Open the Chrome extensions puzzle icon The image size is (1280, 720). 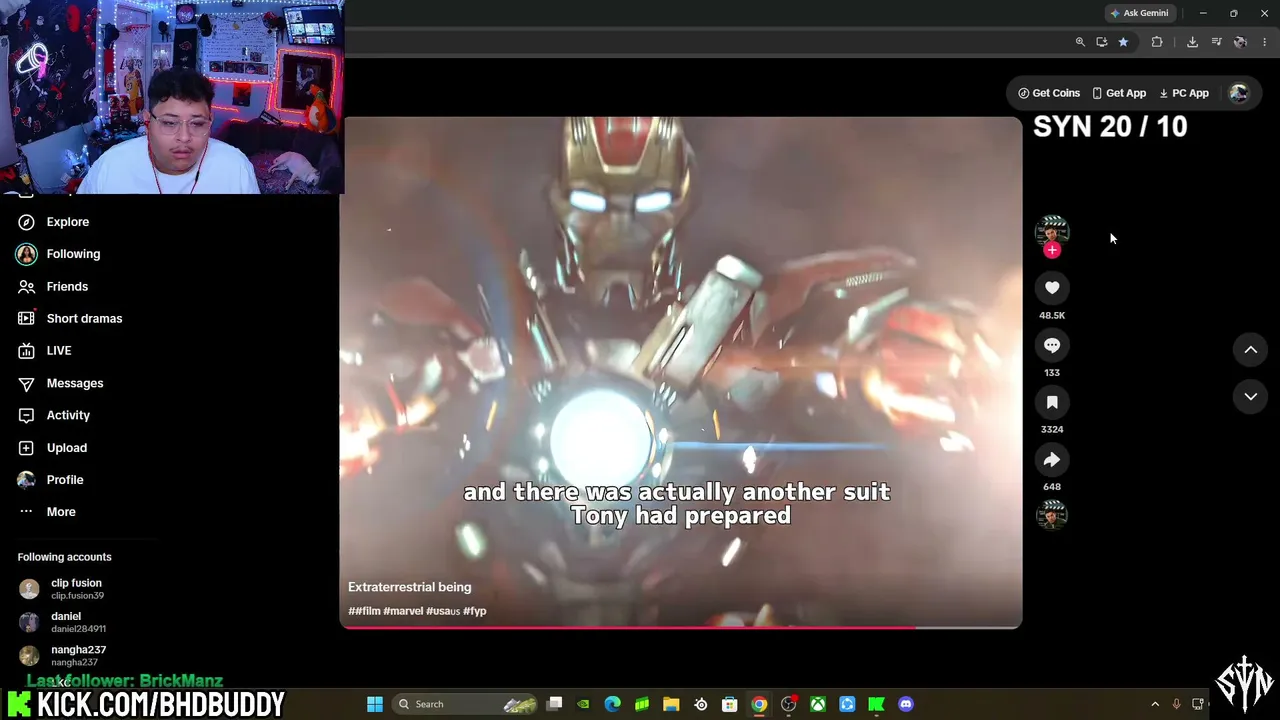point(1157,42)
